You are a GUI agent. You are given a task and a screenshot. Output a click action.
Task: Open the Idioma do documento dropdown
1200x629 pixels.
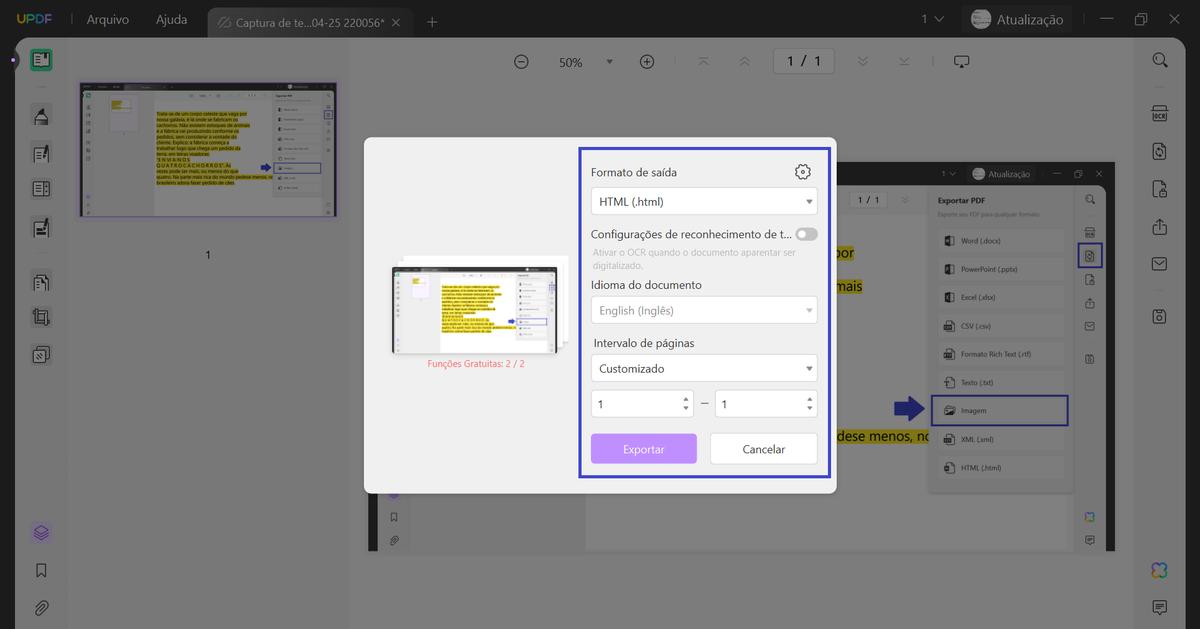click(704, 310)
